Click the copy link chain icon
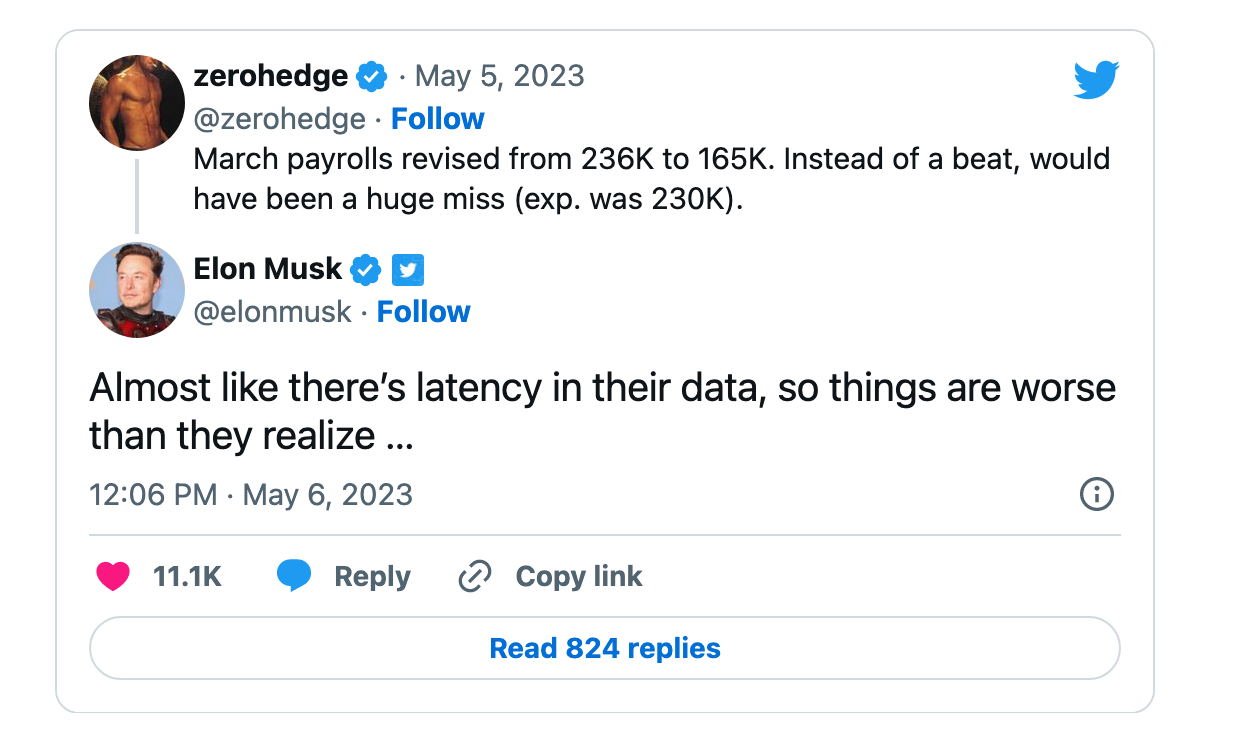The image size is (1248, 736). click(474, 576)
